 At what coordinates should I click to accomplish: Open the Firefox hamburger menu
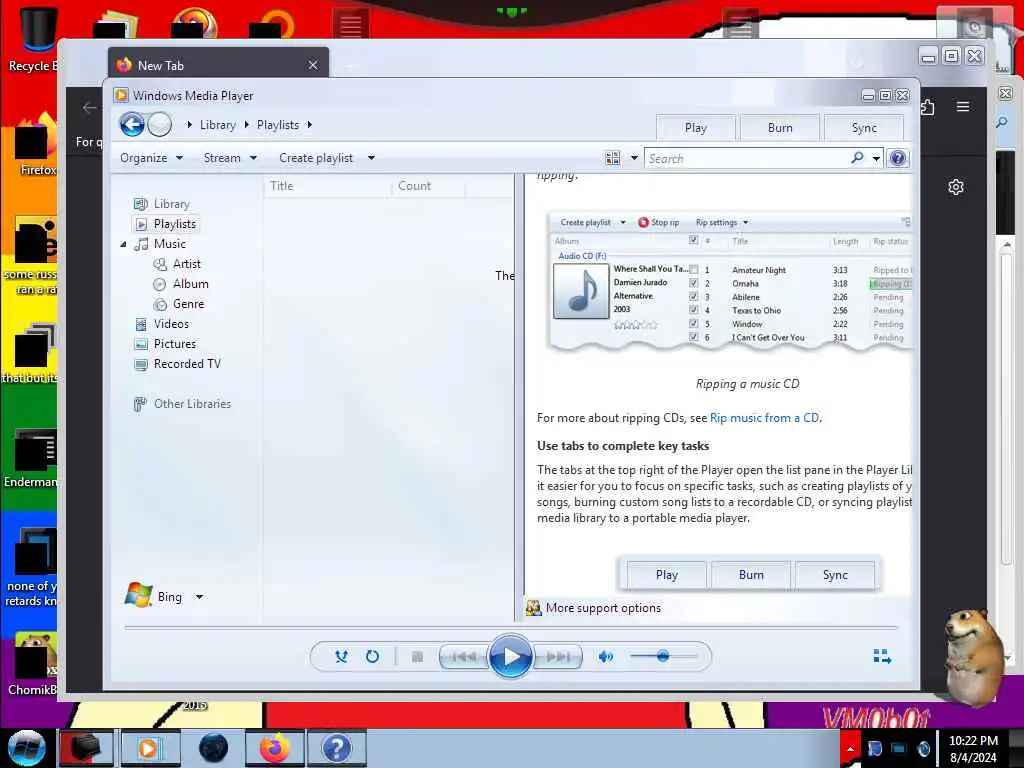(x=963, y=106)
